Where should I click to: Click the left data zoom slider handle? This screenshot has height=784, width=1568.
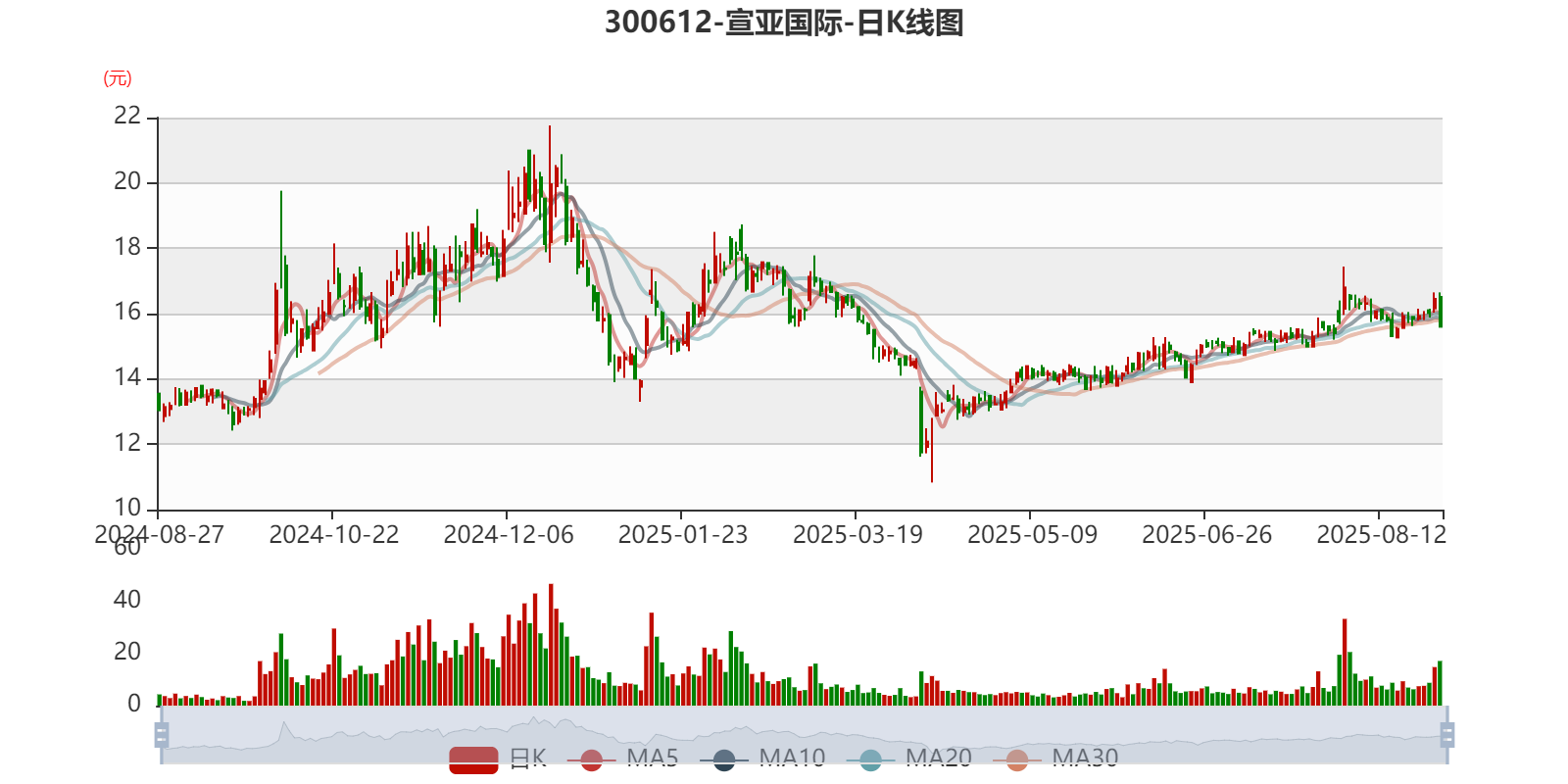pos(162,735)
